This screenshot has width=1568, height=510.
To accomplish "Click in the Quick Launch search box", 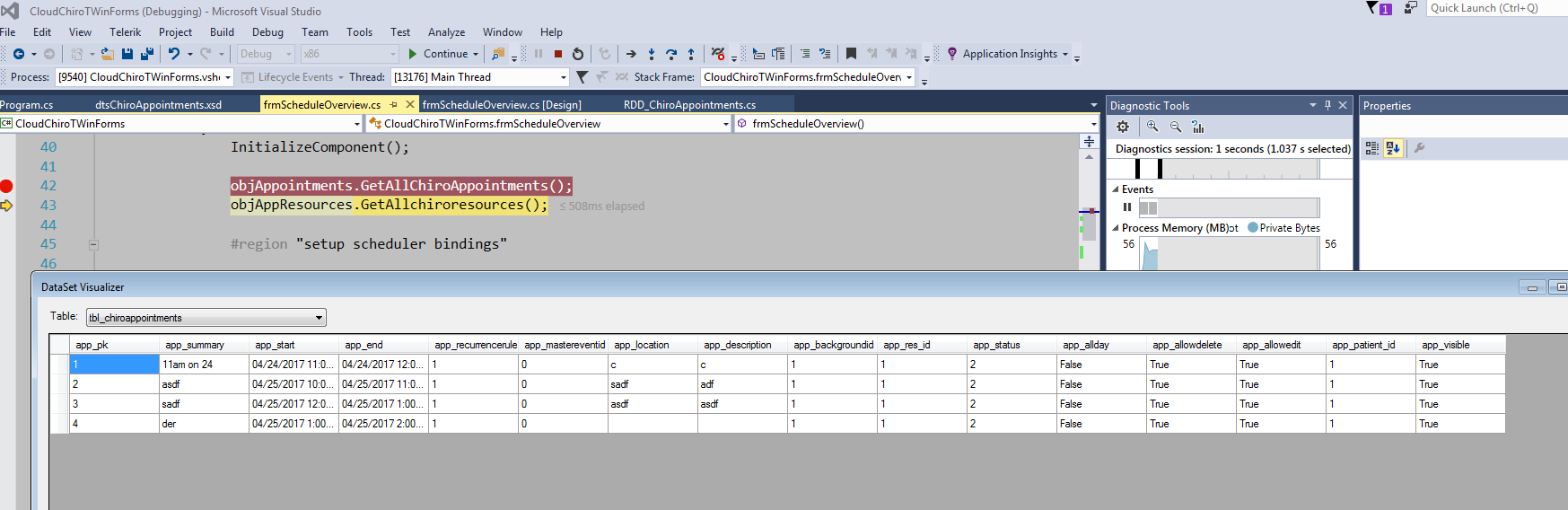I will [x=1496, y=8].
